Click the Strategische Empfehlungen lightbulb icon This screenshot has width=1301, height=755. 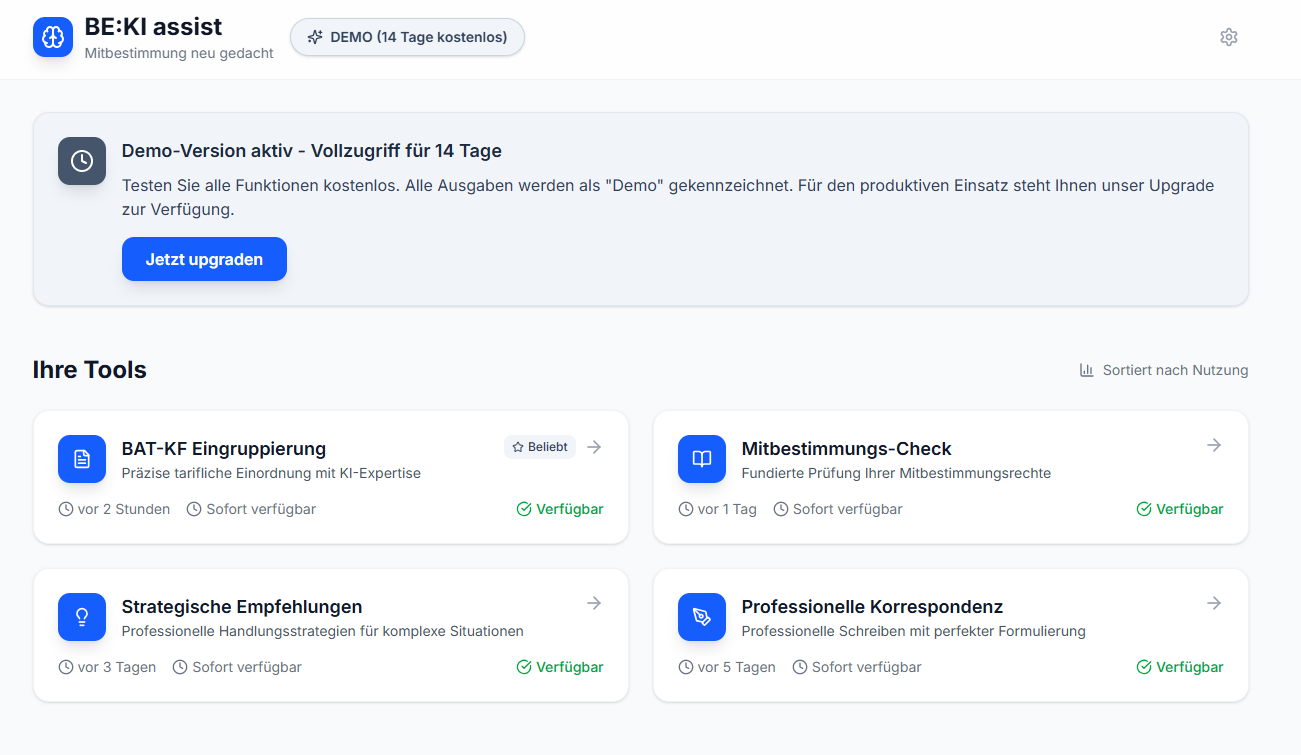[x=82, y=617]
